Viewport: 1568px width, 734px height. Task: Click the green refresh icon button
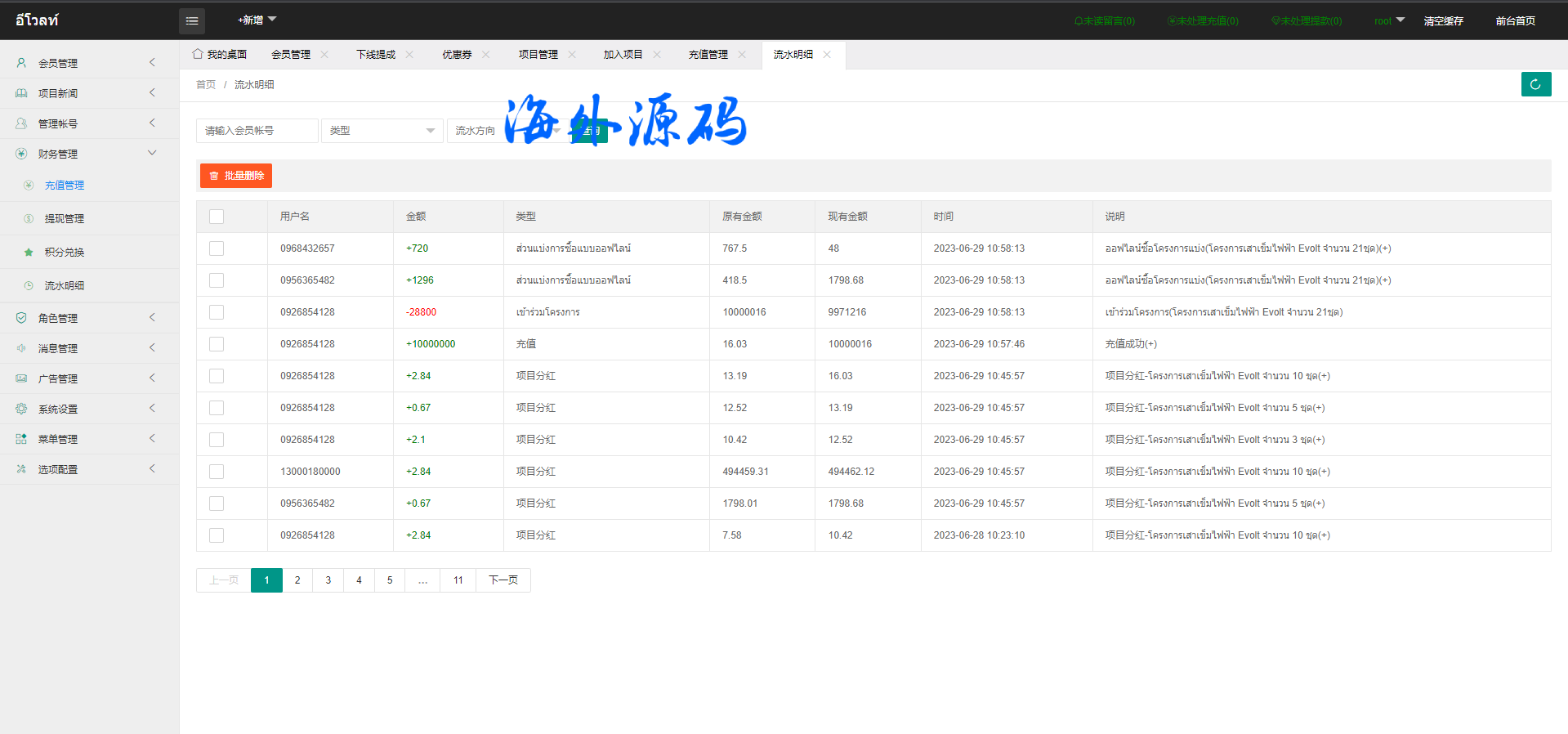[1535, 84]
